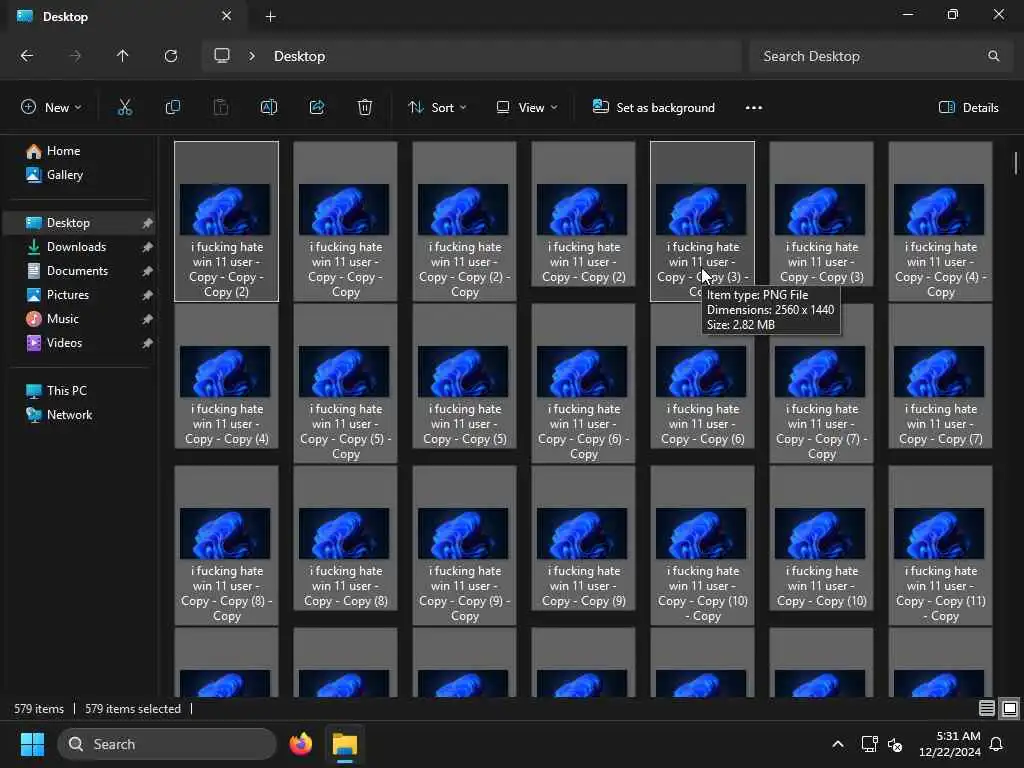This screenshot has width=1024, height=768.
Task: Open the See more three-dots menu
Action: click(754, 108)
